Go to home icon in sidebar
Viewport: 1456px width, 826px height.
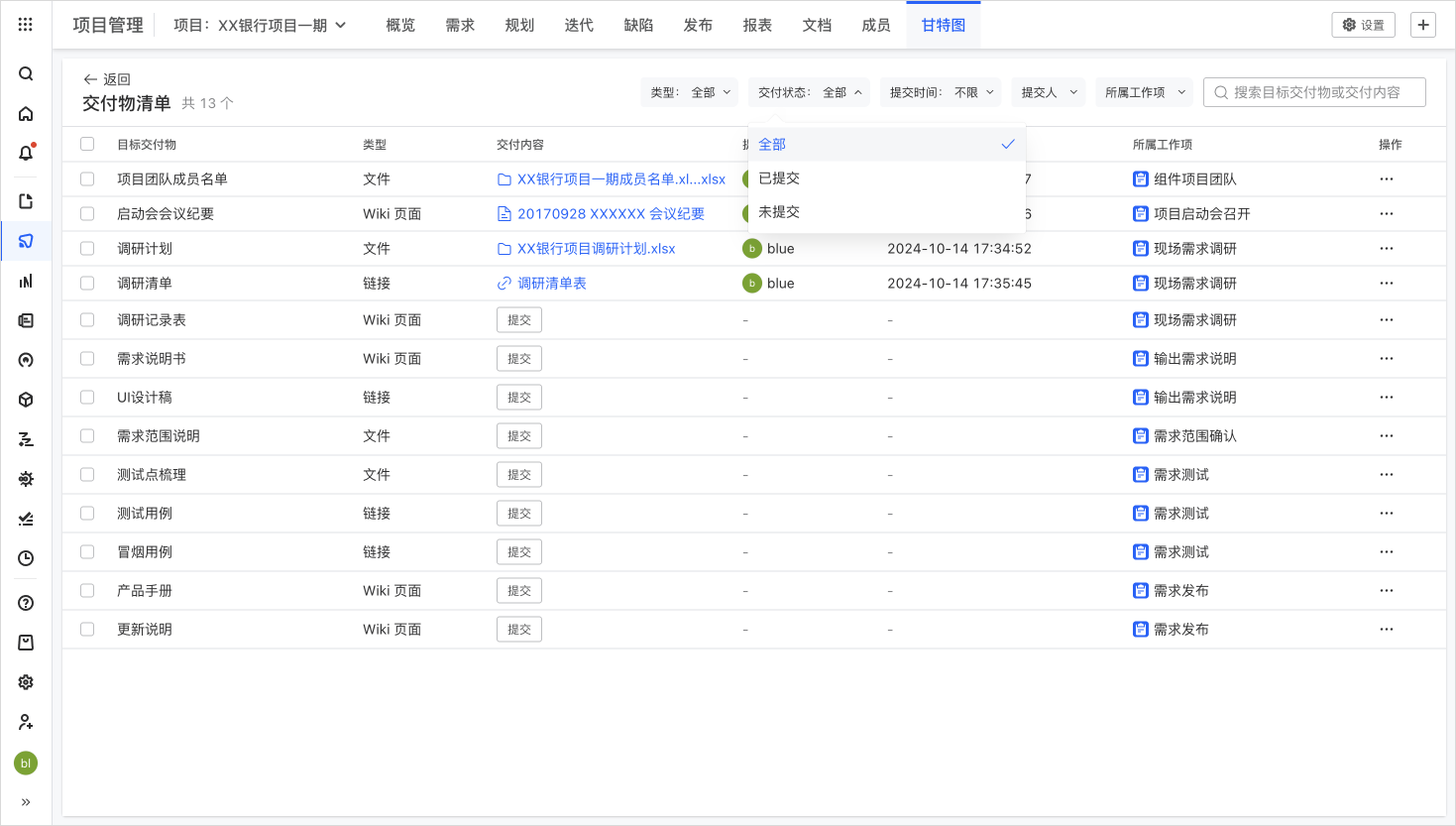[x=26, y=114]
